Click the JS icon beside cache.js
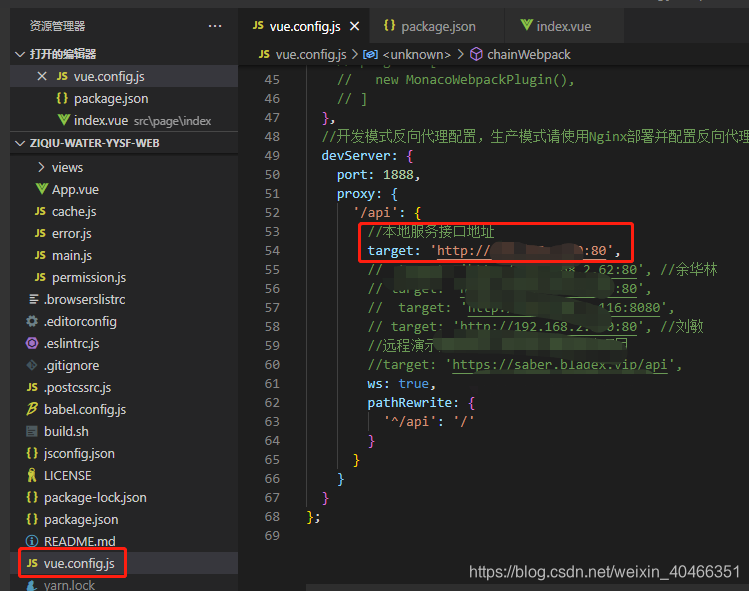 pos(41,211)
